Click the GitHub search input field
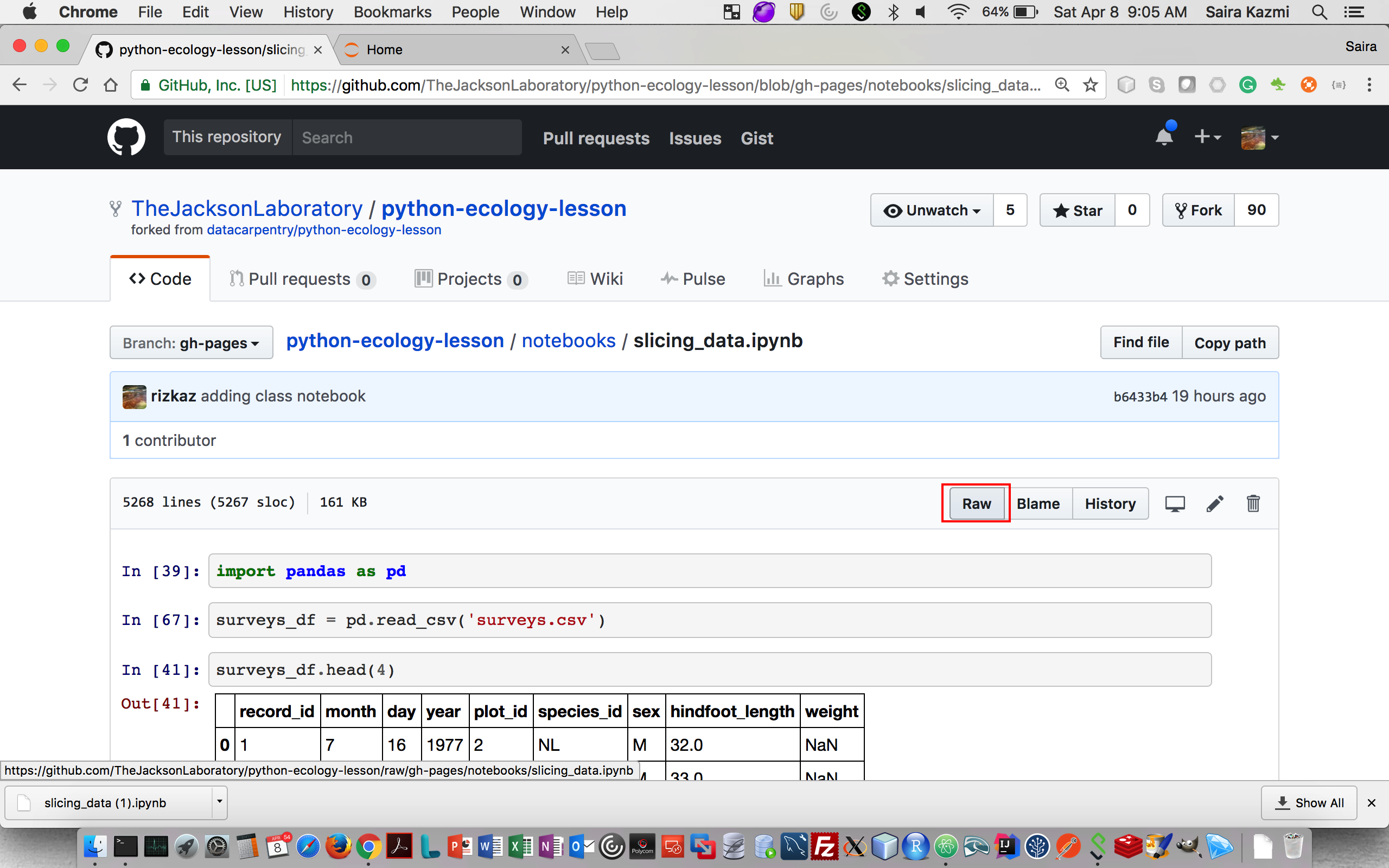 pyautogui.click(x=407, y=137)
